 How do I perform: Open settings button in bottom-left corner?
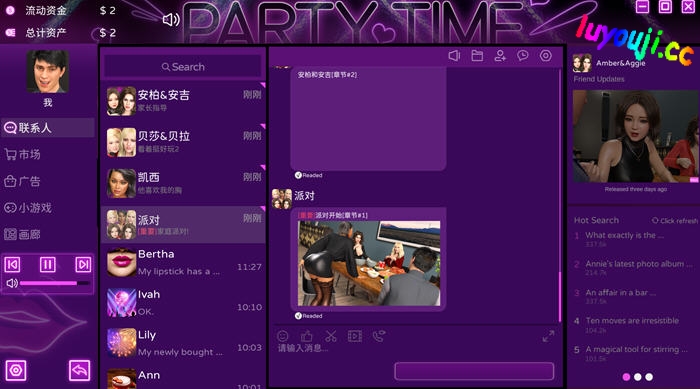(x=16, y=370)
